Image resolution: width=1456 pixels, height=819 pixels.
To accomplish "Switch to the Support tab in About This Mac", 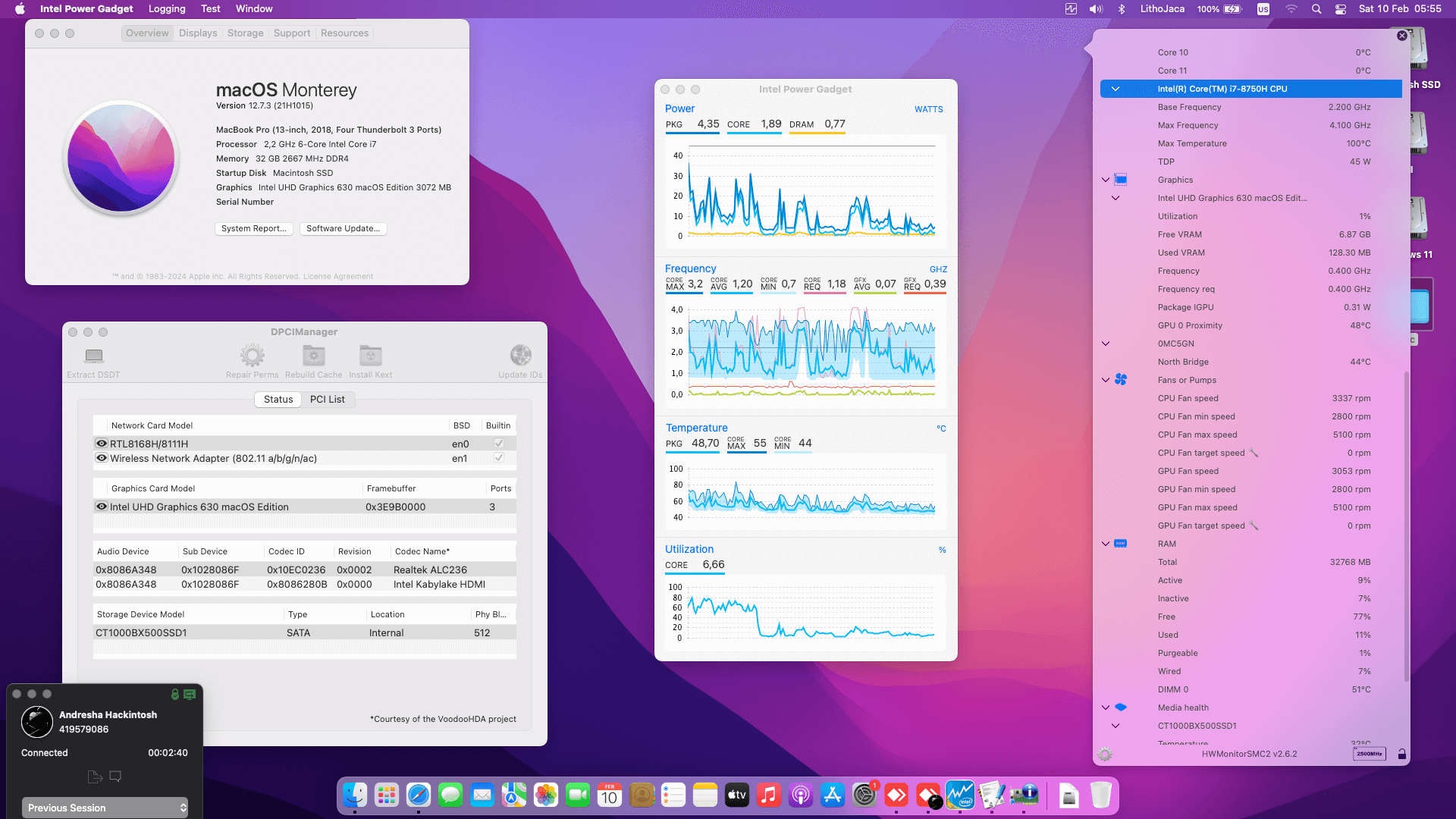I will tap(292, 33).
